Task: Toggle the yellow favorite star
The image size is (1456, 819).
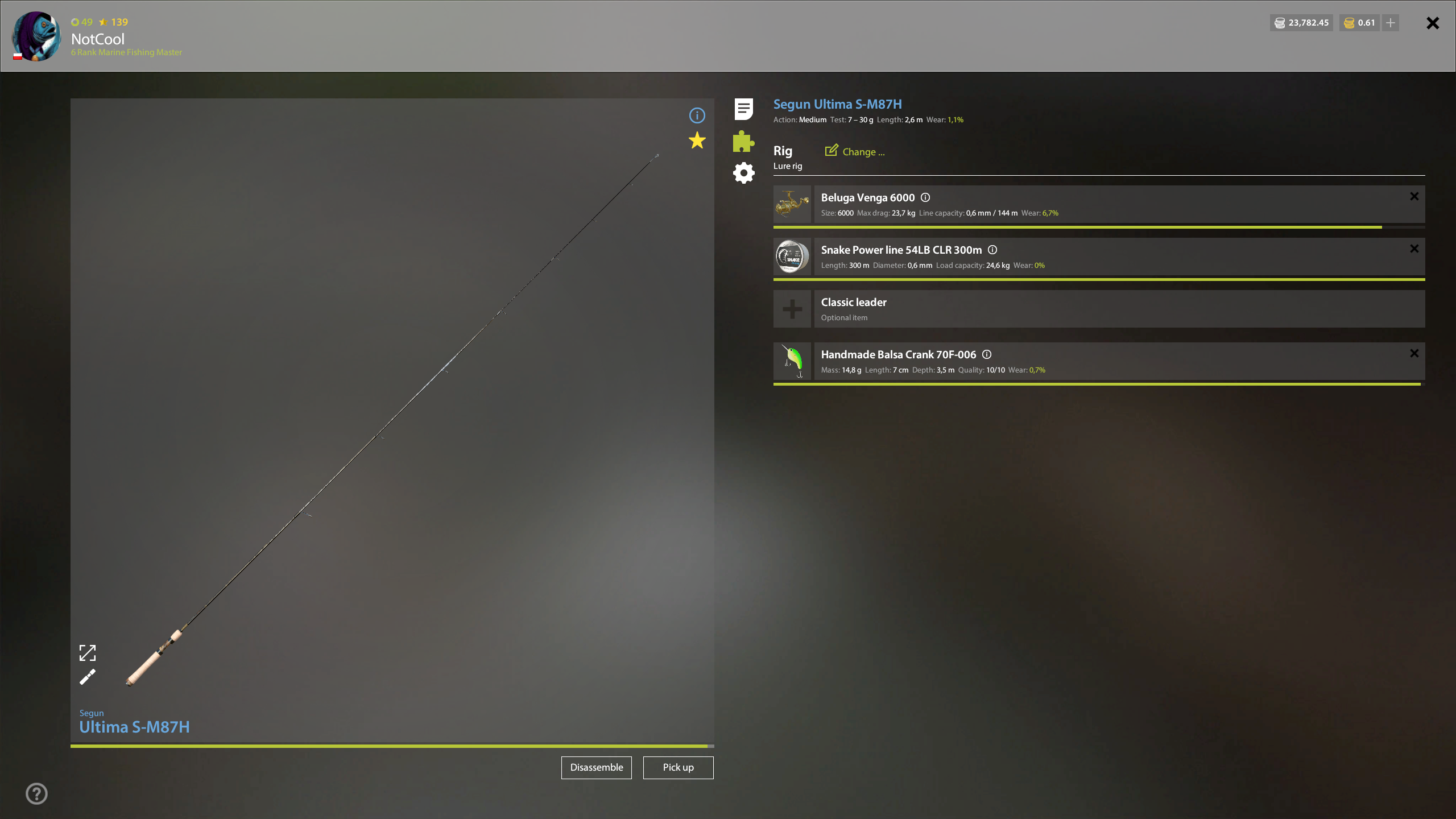Action: tap(697, 140)
